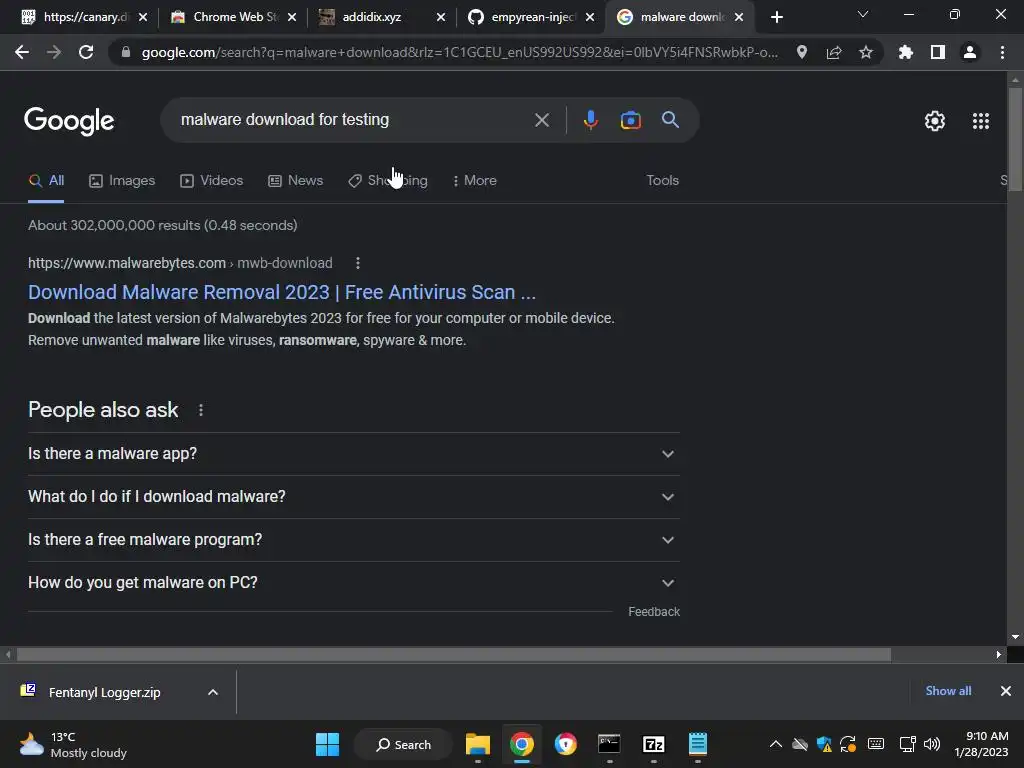This screenshot has width=1024, height=768.
Task: Open the Chrome profile avatar menu
Action: click(x=970, y=52)
